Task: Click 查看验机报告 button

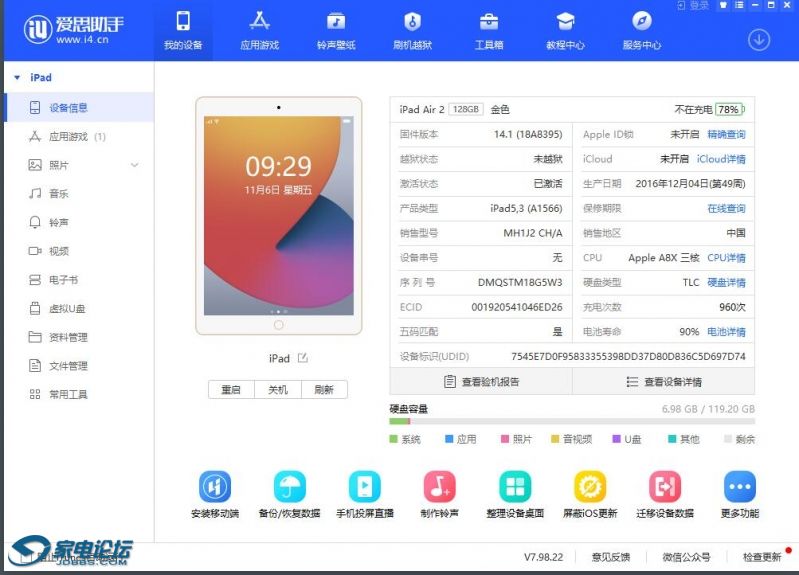Action: [x=481, y=381]
